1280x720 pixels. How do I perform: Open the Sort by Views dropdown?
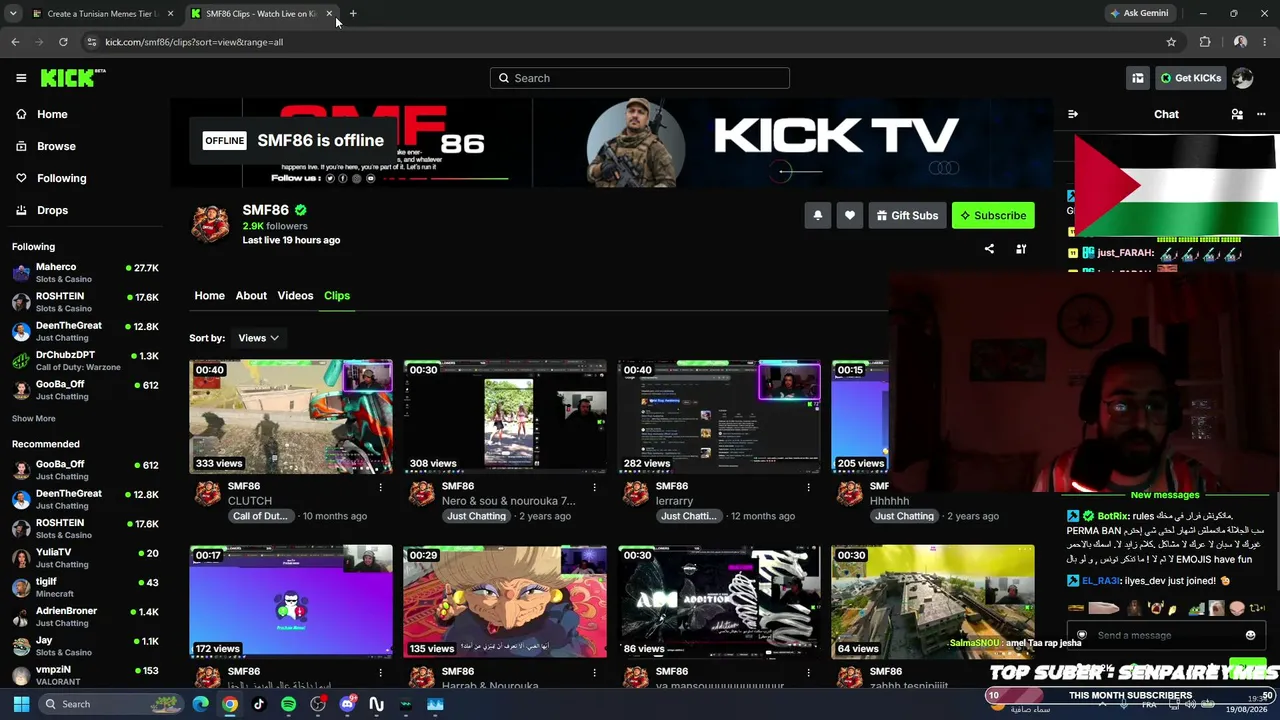point(258,338)
